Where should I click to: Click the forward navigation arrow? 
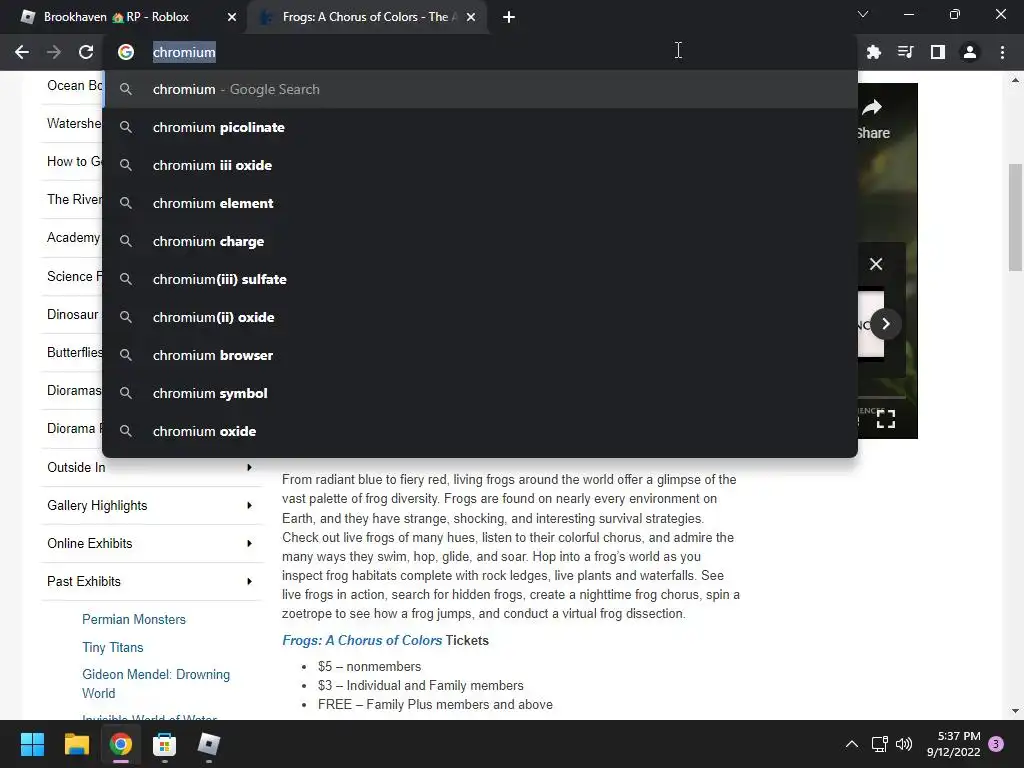(x=54, y=52)
